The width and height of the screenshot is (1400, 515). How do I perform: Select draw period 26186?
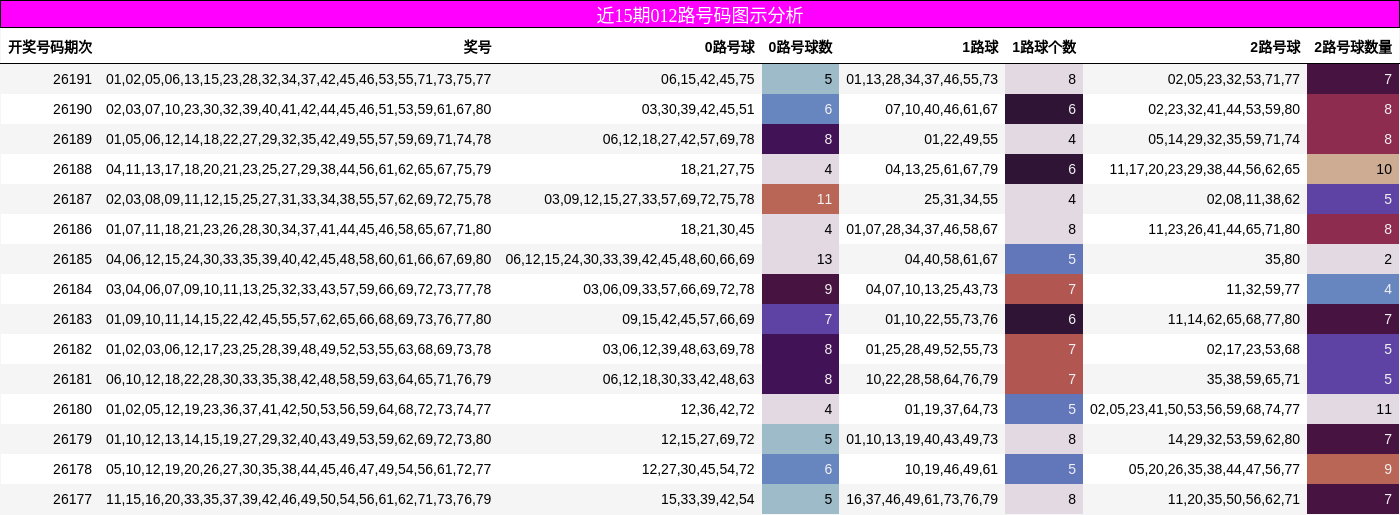pyautogui.click(x=72, y=229)
